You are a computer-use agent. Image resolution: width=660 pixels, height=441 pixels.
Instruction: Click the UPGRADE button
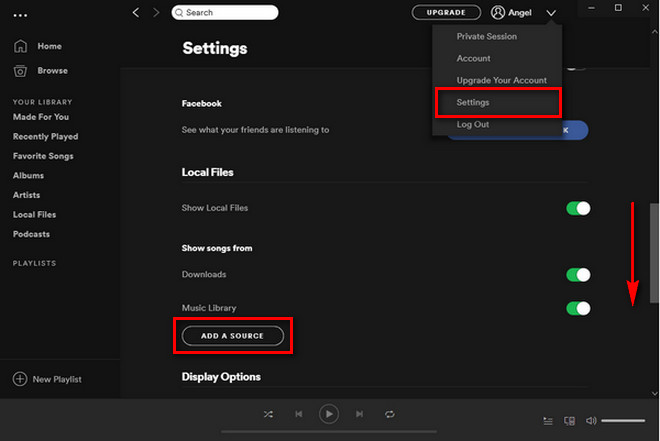[x=446, y=13]
